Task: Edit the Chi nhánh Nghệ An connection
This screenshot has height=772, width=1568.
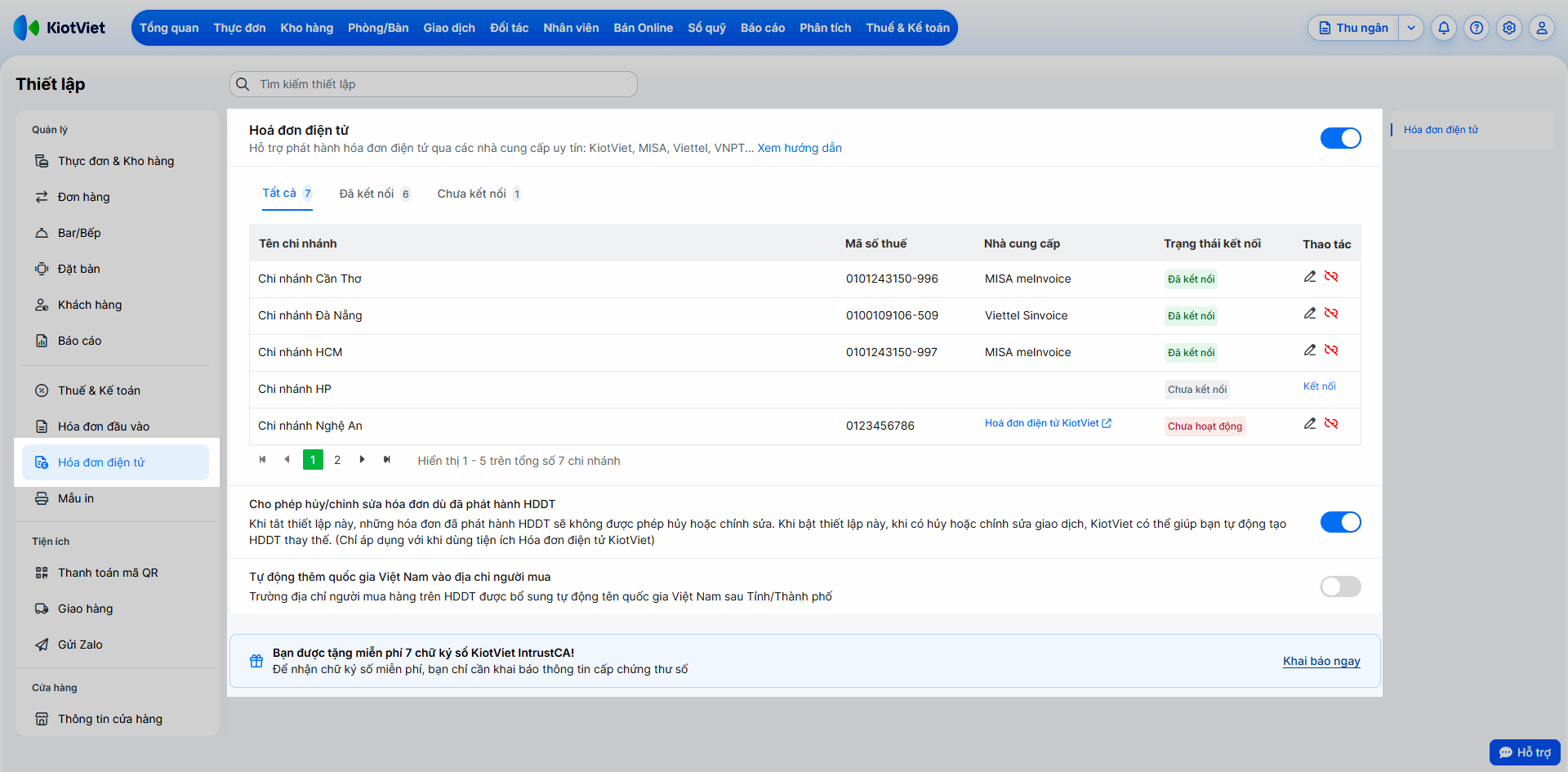Action: coord(1310,424)
